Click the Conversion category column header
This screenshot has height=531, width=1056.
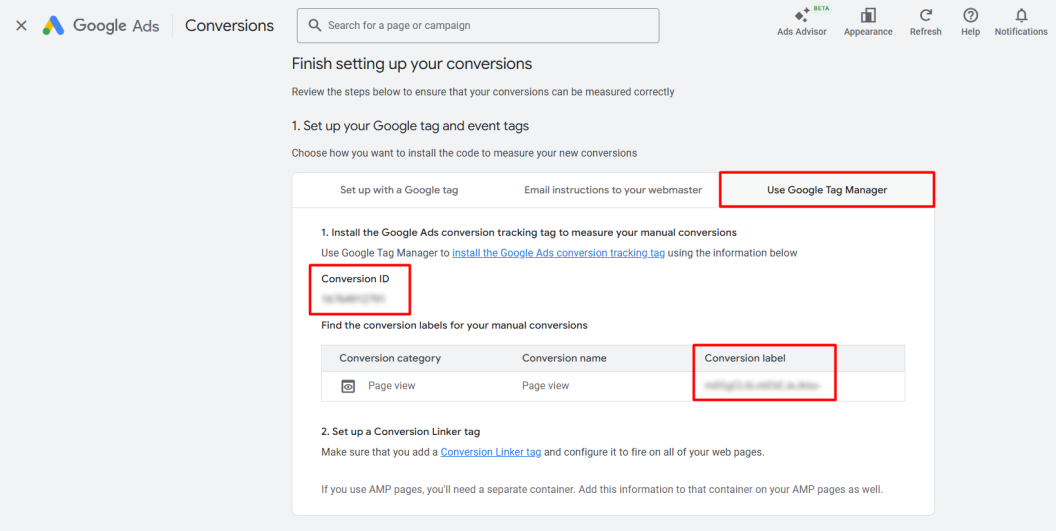[390, 358]
